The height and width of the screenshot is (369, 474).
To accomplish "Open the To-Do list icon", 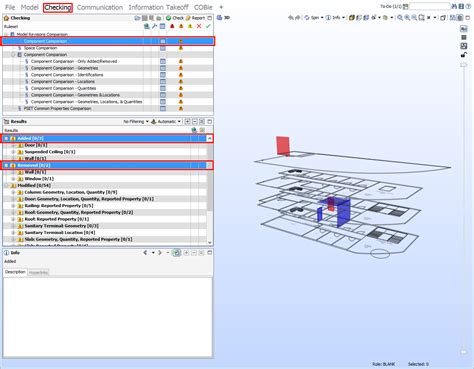I will pos(406,6).
